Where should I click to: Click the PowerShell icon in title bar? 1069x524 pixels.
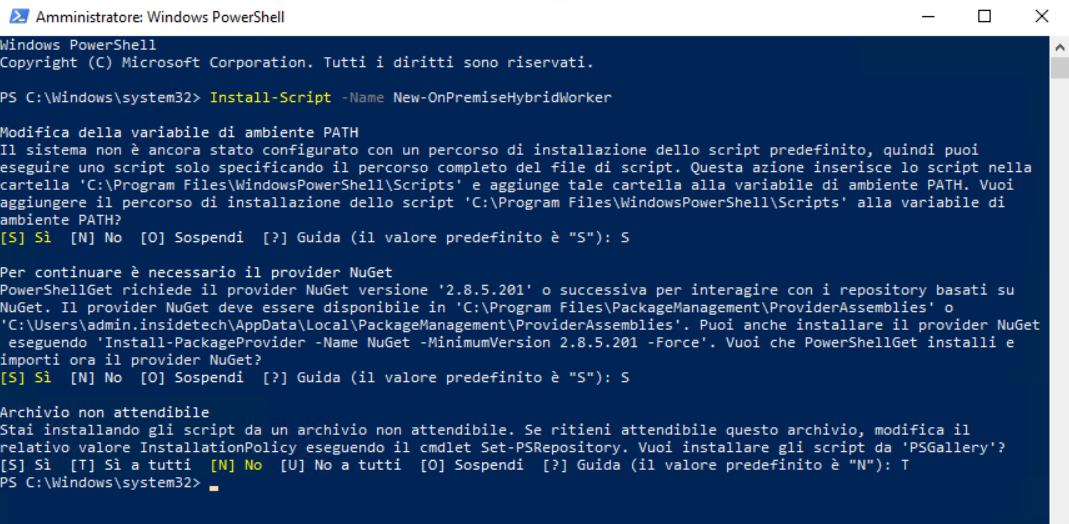point(18,17)
